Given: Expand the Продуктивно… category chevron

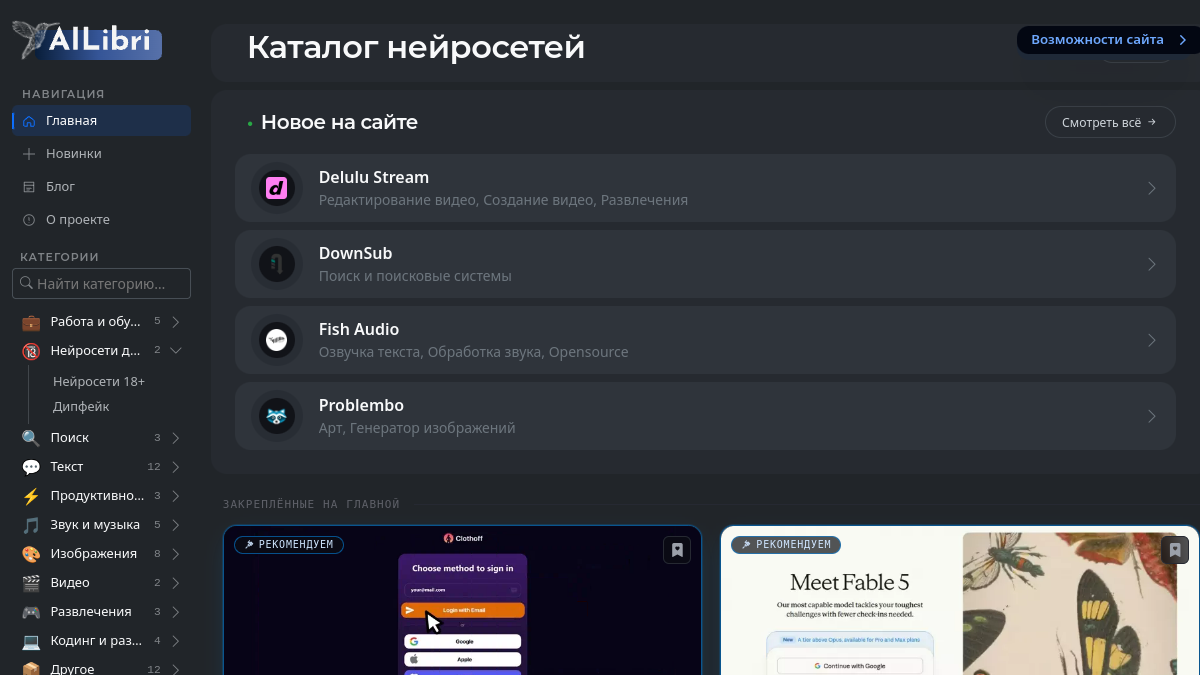Looking at the screenshot, I should [176, 496].
